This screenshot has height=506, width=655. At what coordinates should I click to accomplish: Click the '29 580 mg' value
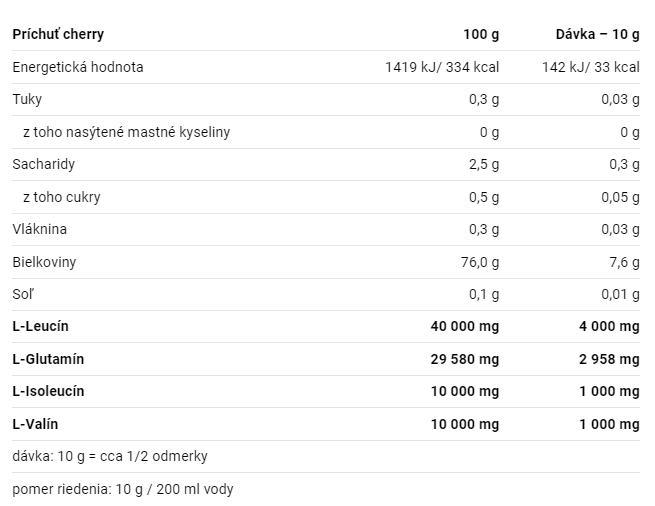point(465,359)
